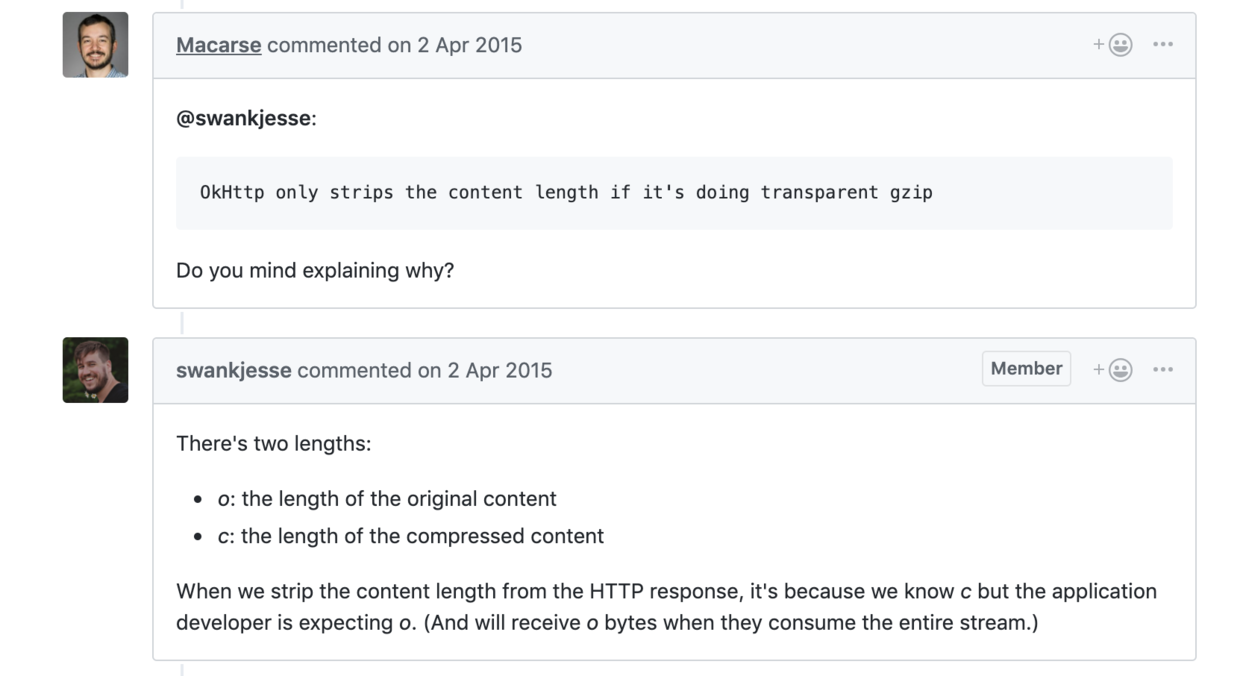
Task: Click the timestamp on Macarse's comment
Action: tap(469, 45)
